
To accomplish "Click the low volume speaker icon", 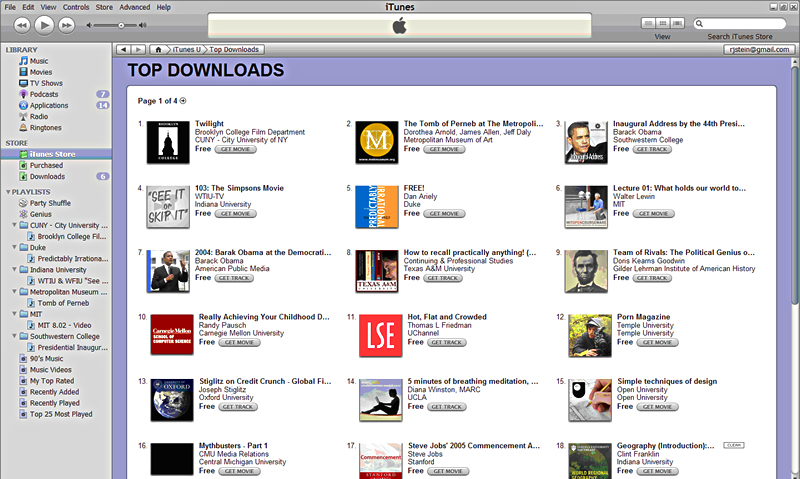I will point(89,25).
